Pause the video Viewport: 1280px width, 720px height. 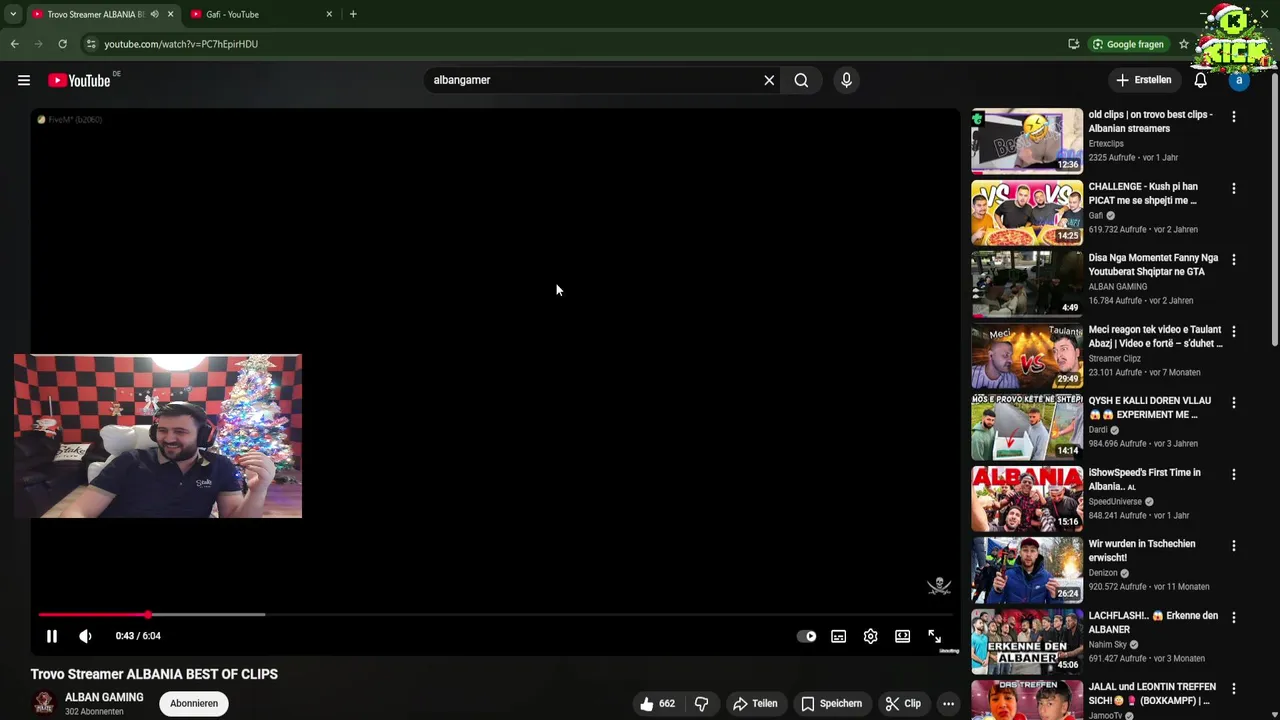click(x=52, y=636)
